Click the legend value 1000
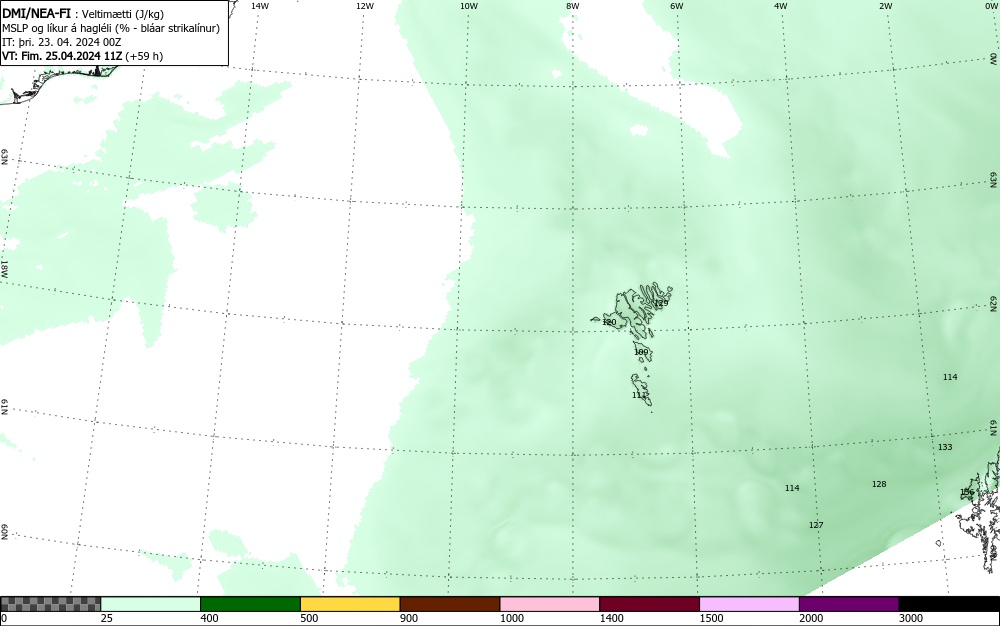 tap(511, 618)
